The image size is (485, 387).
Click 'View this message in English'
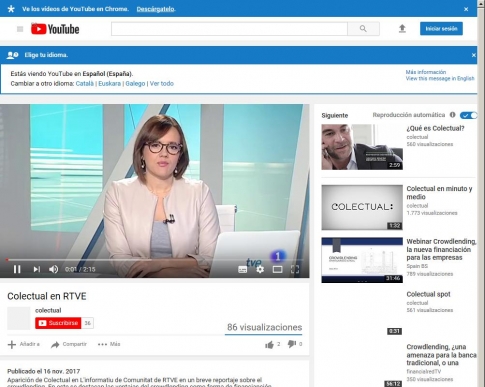[x=440, y=78]
